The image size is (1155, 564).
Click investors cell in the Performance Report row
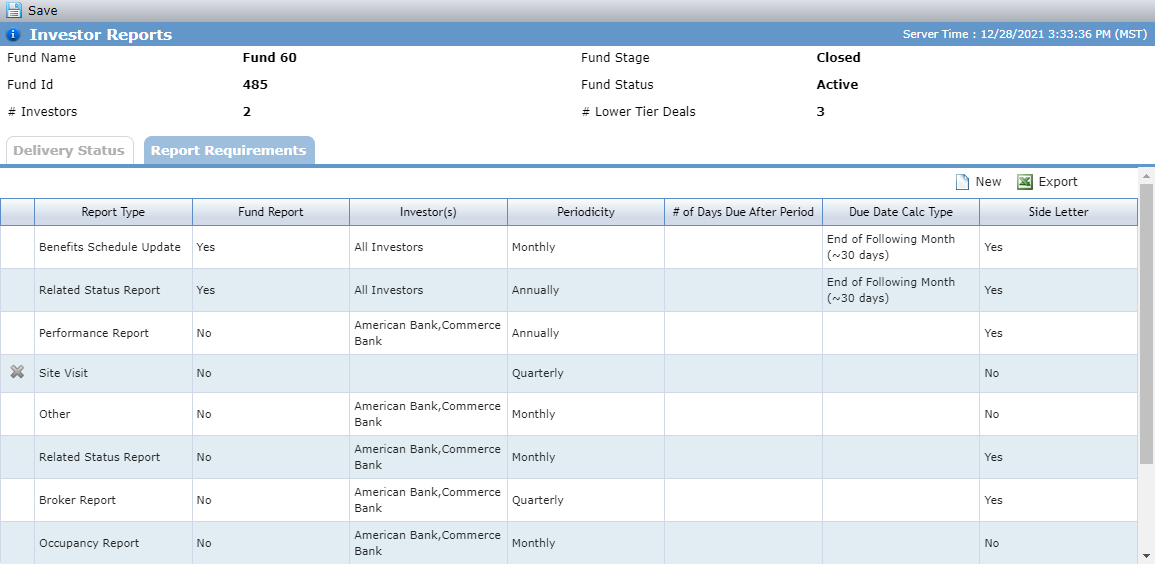coord(428,333)
